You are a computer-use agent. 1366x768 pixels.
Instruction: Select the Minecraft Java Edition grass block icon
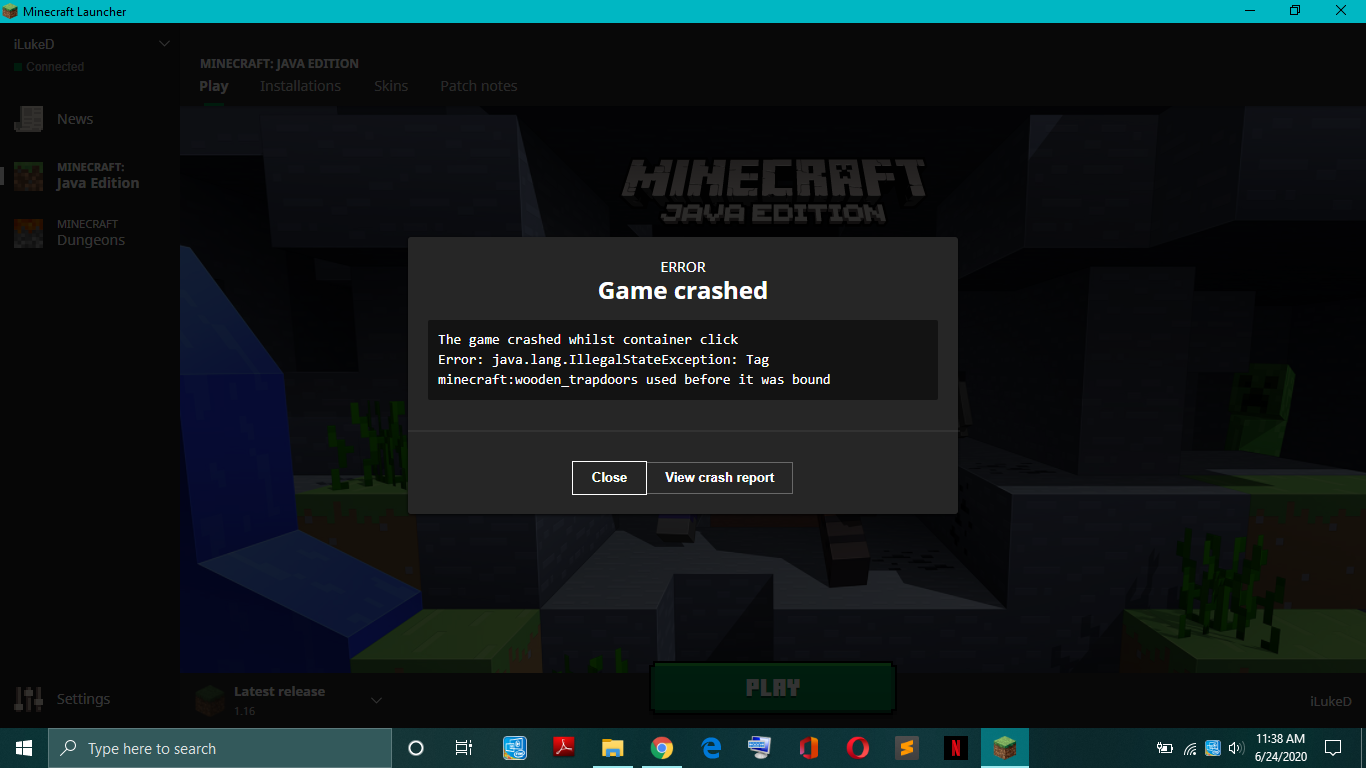28,176
